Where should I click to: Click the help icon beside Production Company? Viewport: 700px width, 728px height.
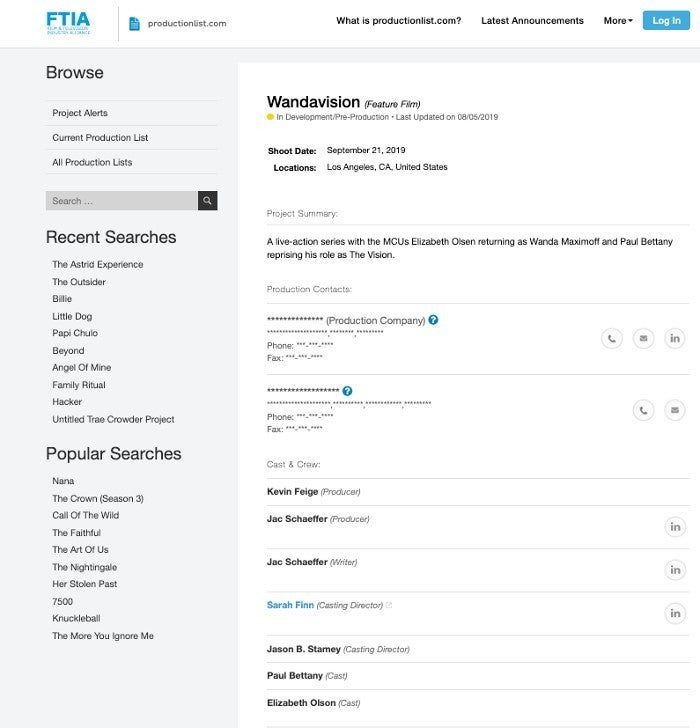433,320
